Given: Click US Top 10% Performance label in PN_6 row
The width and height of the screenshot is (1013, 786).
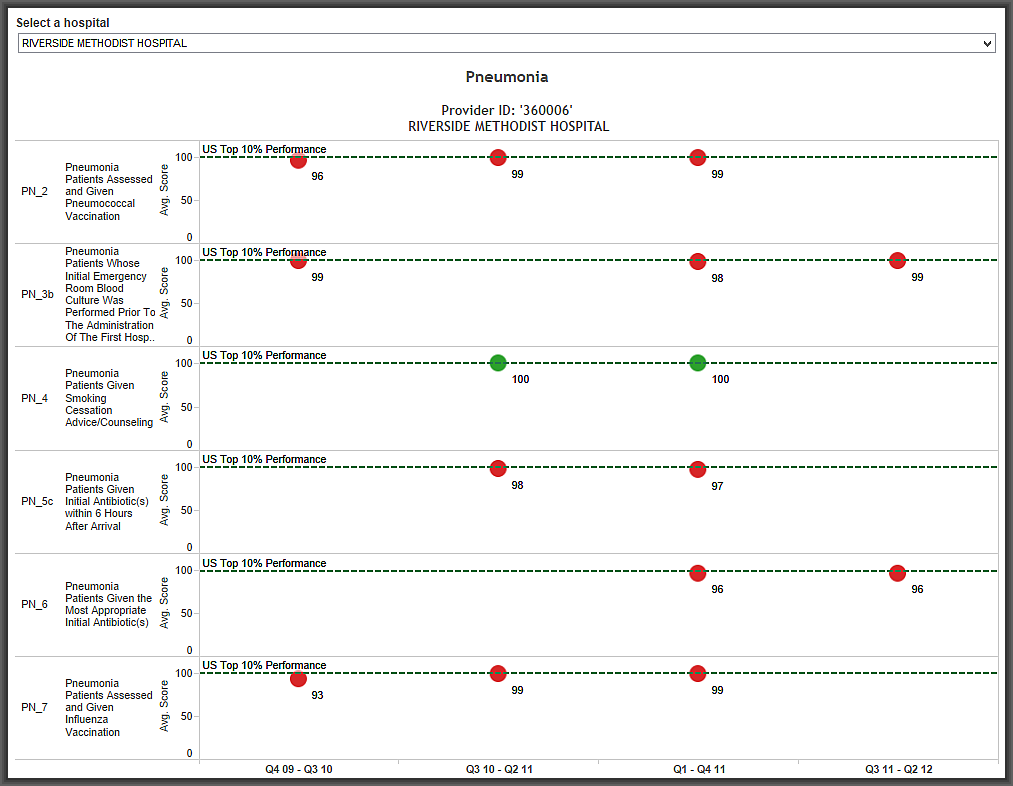Looking at the screenshot, I should (x=264, y=563).
